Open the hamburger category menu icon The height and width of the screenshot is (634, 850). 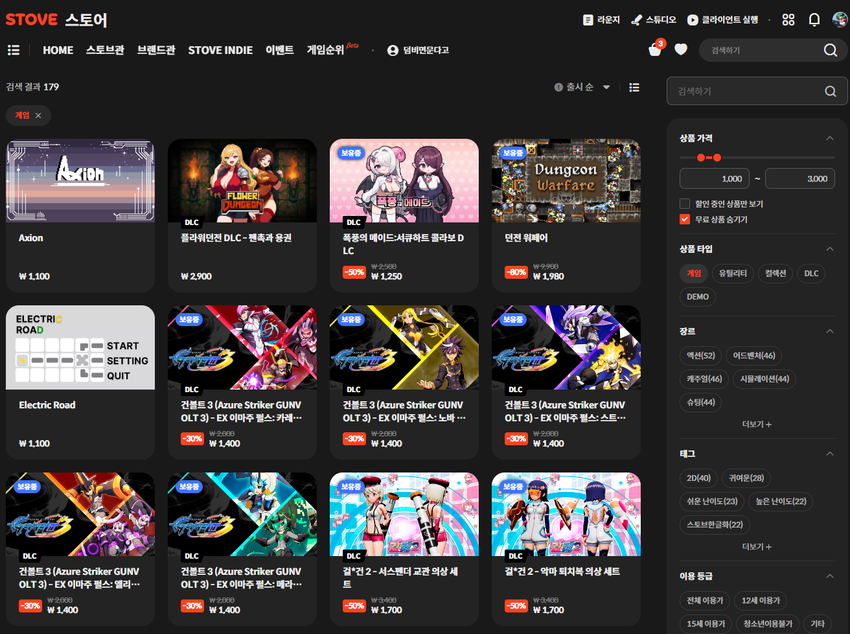click(14, 50)
